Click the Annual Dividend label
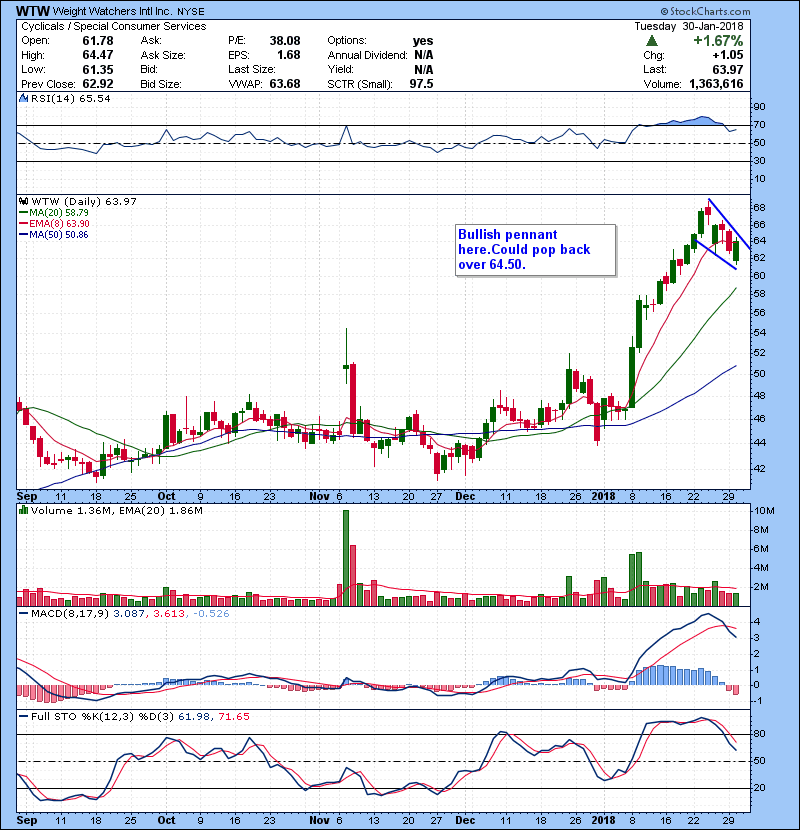 tap(367, 55)
